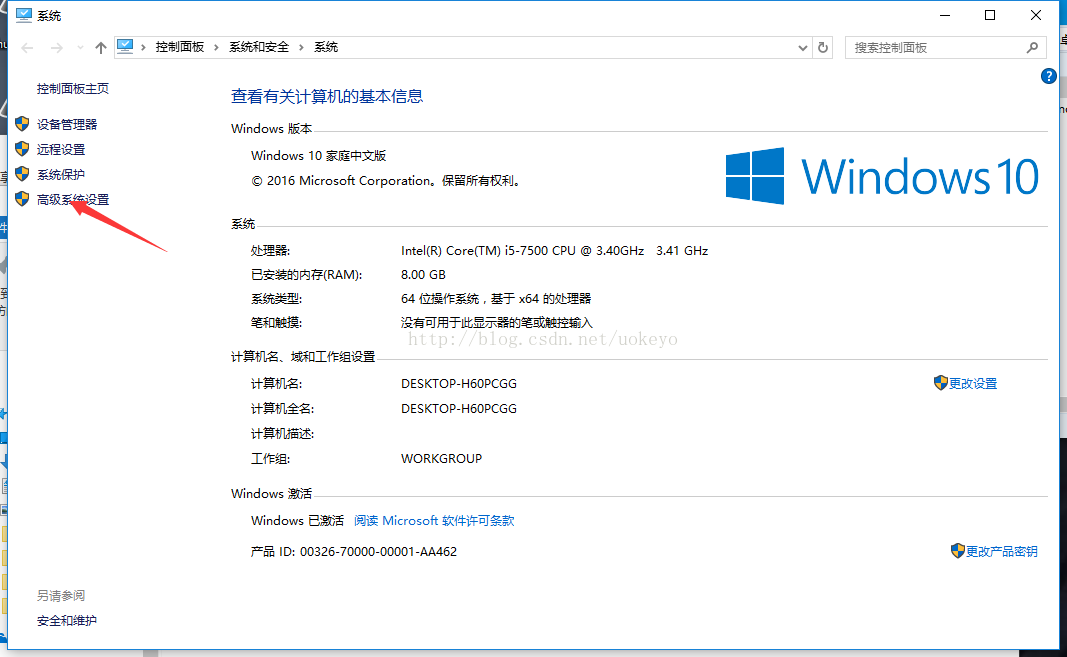1067x657 pixels.
Task: Maximize the System window
Action: coord(990,15)
